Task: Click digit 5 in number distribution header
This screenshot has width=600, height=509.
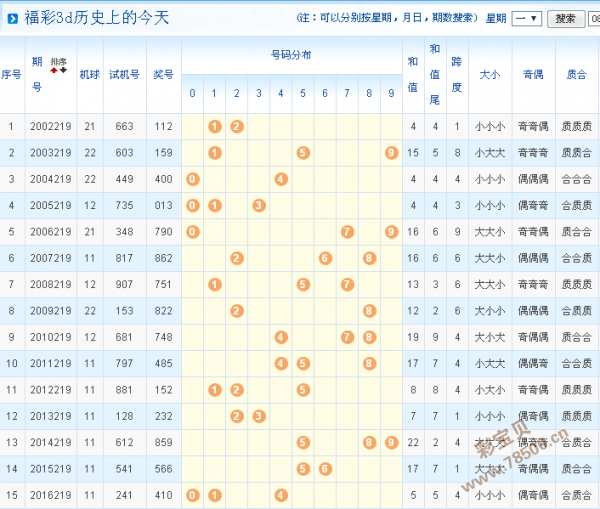Action: (x=303, y=93)
